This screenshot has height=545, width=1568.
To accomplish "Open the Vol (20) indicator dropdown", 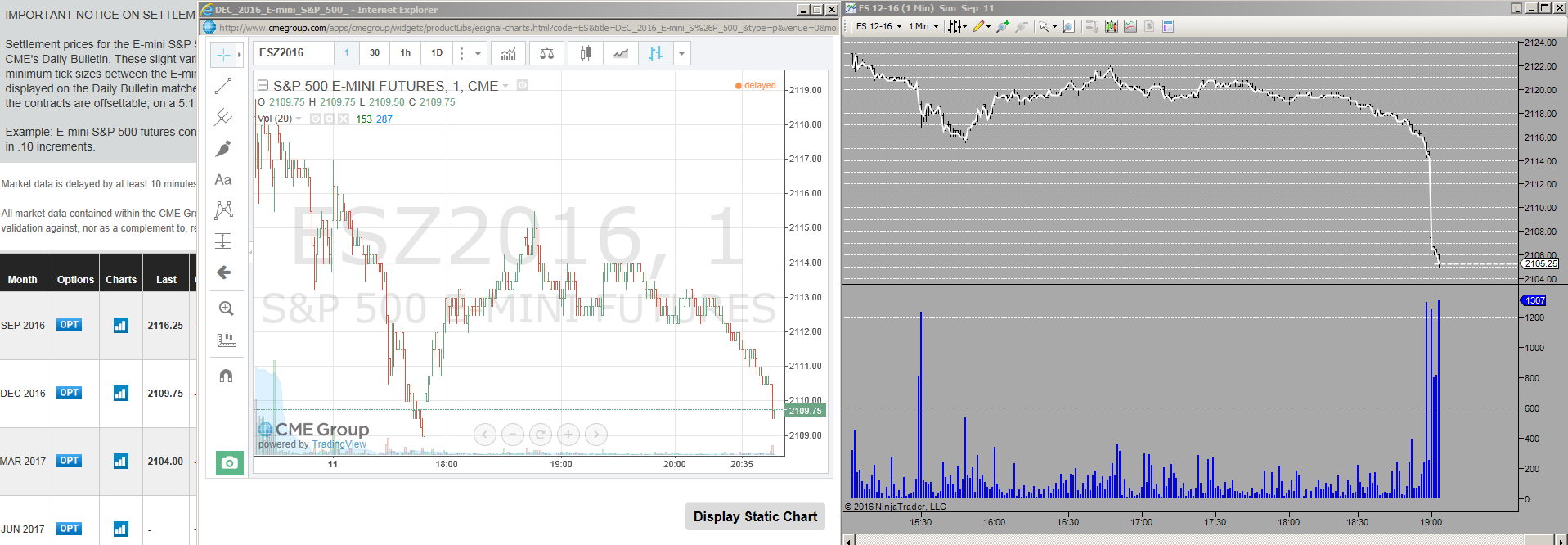I will tap(299, 119).
